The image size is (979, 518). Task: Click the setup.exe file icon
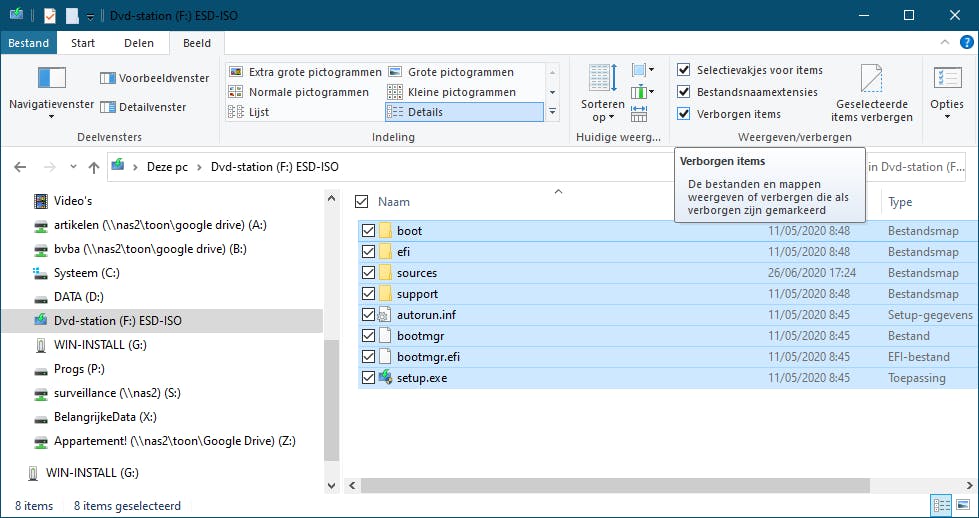click(385, 378)
